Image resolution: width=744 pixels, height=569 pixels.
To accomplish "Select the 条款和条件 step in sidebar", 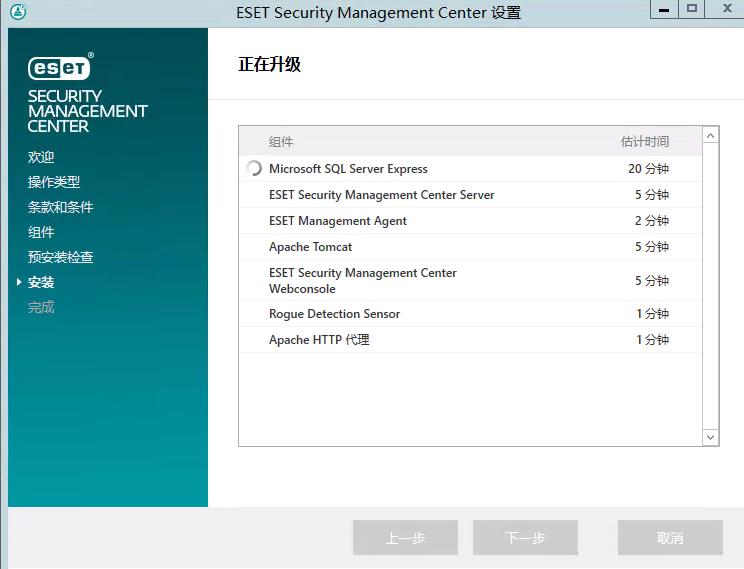I will (60, 207).
